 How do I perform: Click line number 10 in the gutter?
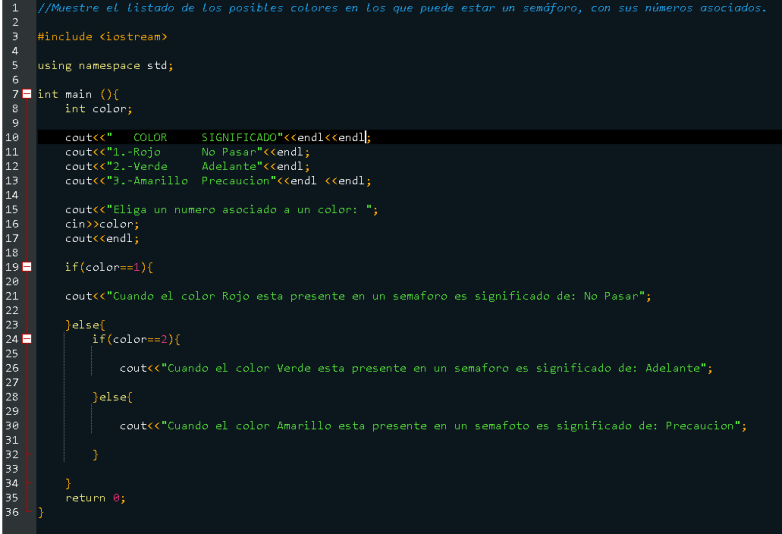(12, 137)
